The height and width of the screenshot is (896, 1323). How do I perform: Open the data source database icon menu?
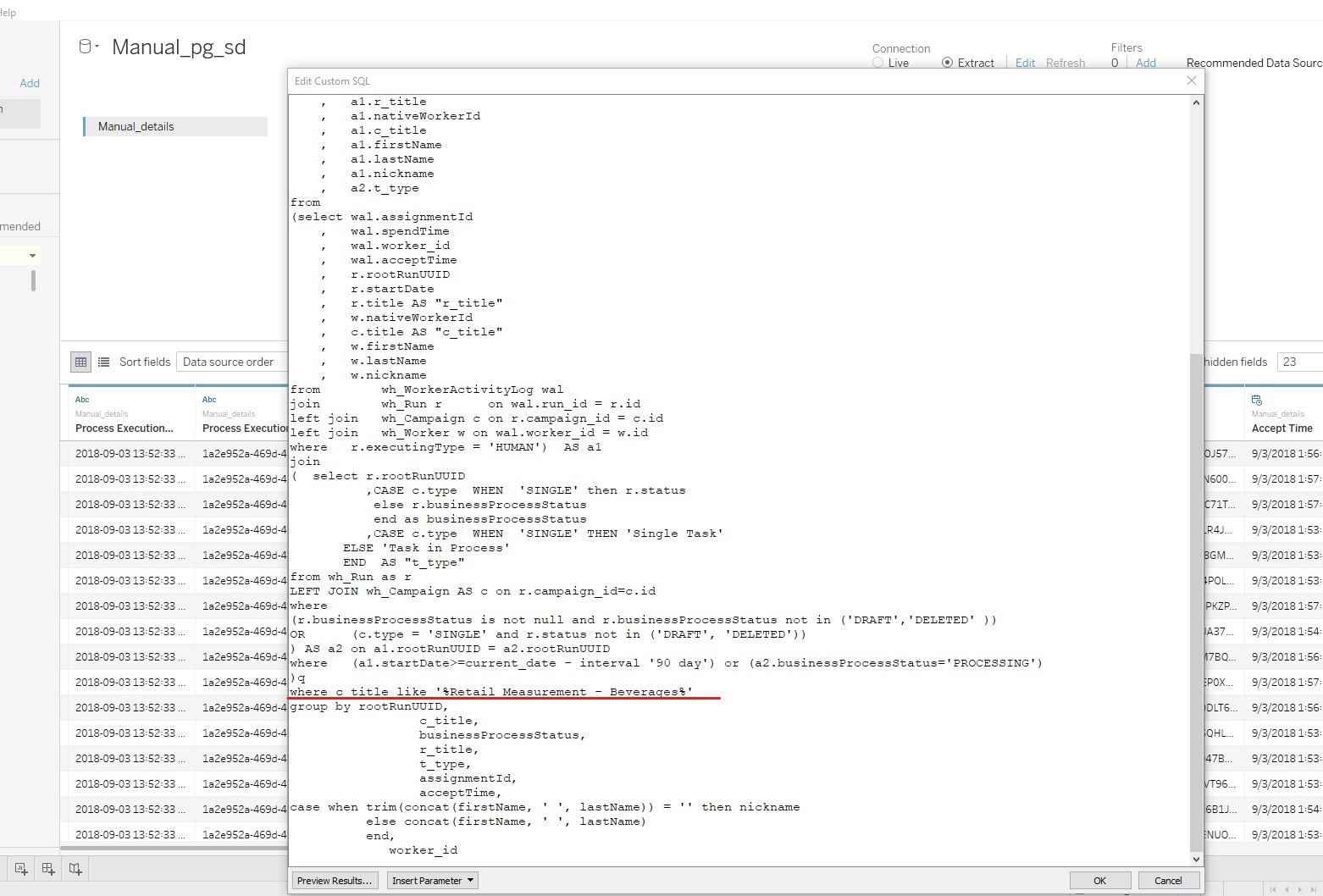tap(85, 47)
